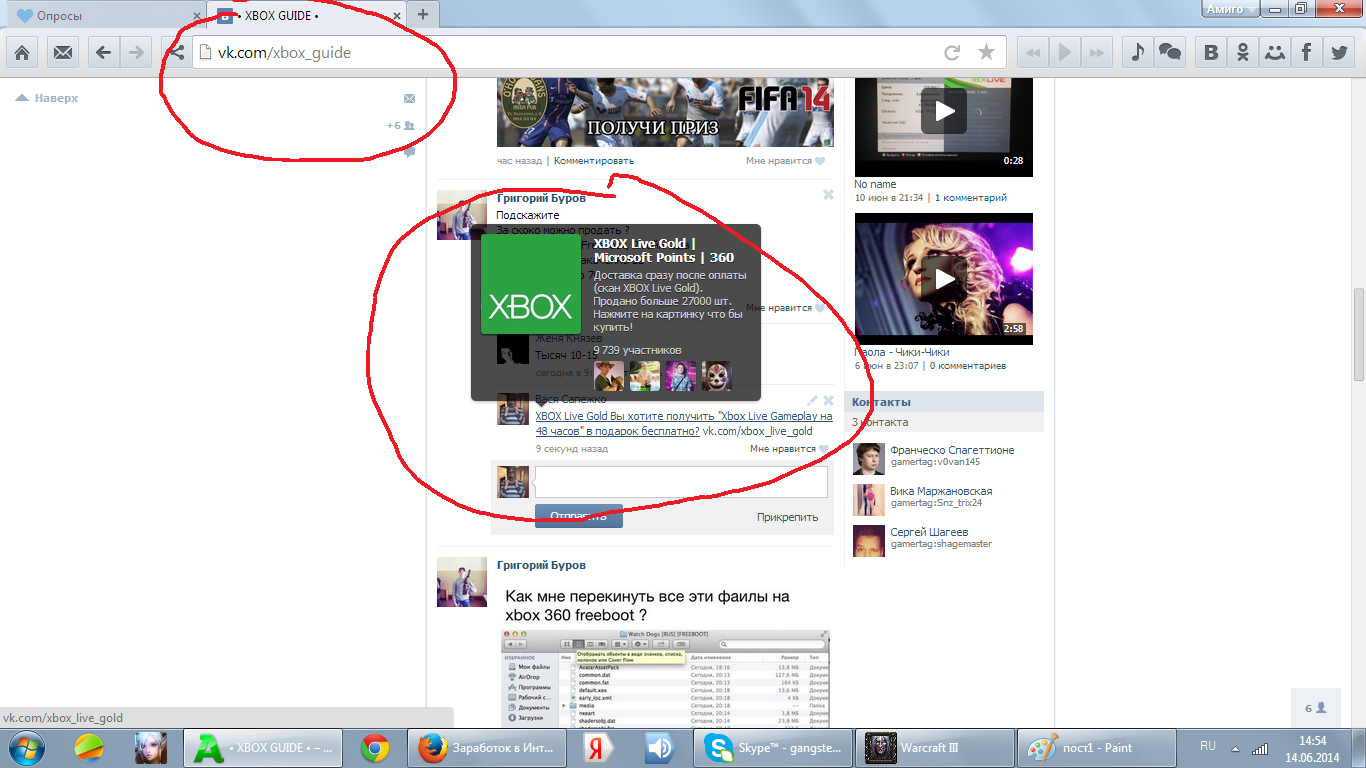1366x768 pixels.
Task: Open the music note panel
Action: (x=1136, y=52)
